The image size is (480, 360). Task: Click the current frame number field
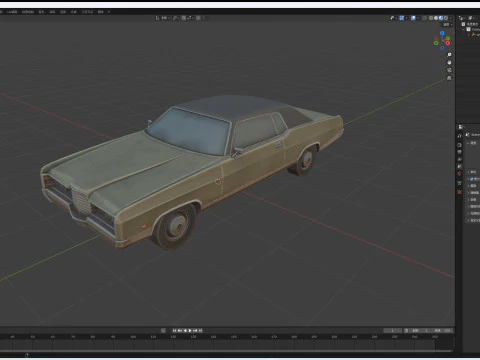click(x=392, y=331)
